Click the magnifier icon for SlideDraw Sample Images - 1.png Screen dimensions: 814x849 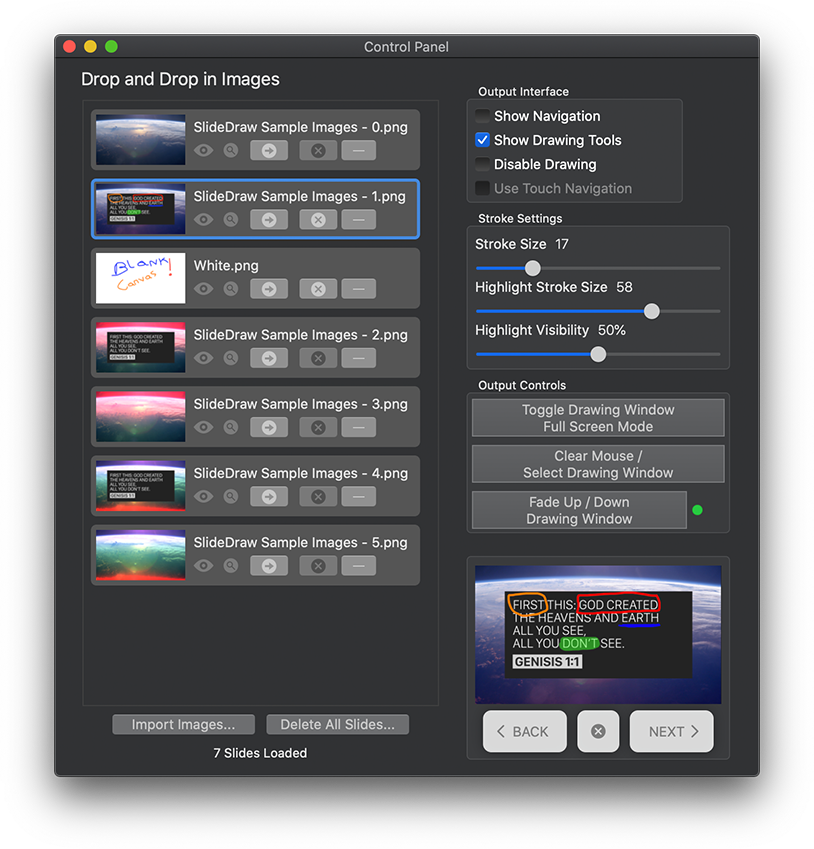click(x=231, y=220)
